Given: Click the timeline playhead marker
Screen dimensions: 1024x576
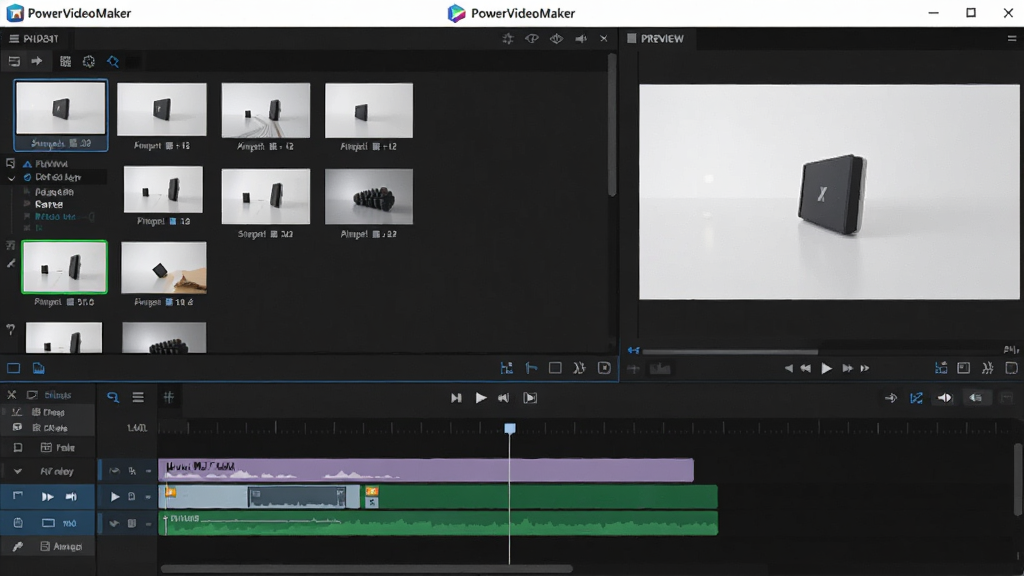Looking at the screenshot, I should (510, 428).
